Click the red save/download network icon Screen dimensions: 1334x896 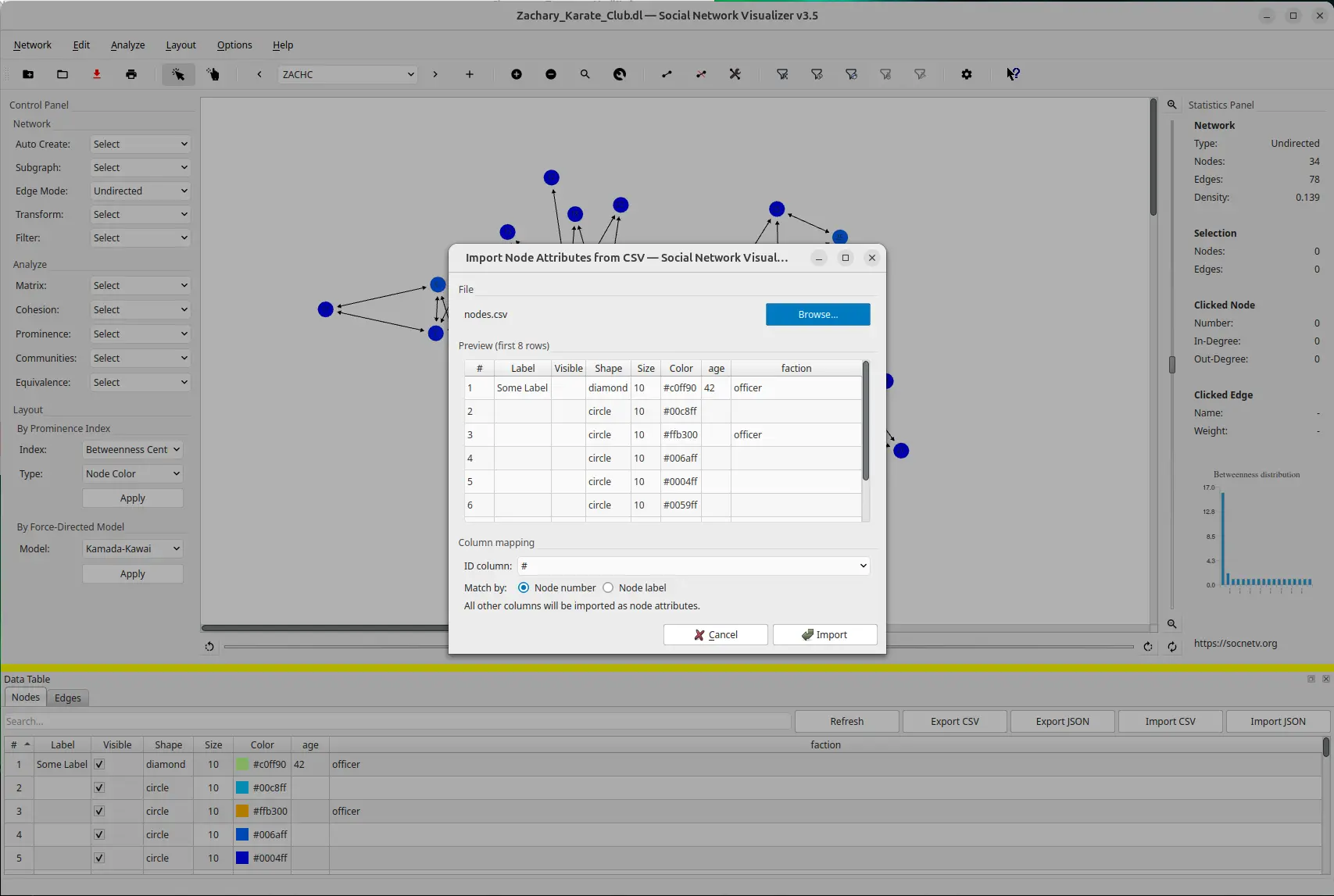pyautogui.click(x=97, y=74)
